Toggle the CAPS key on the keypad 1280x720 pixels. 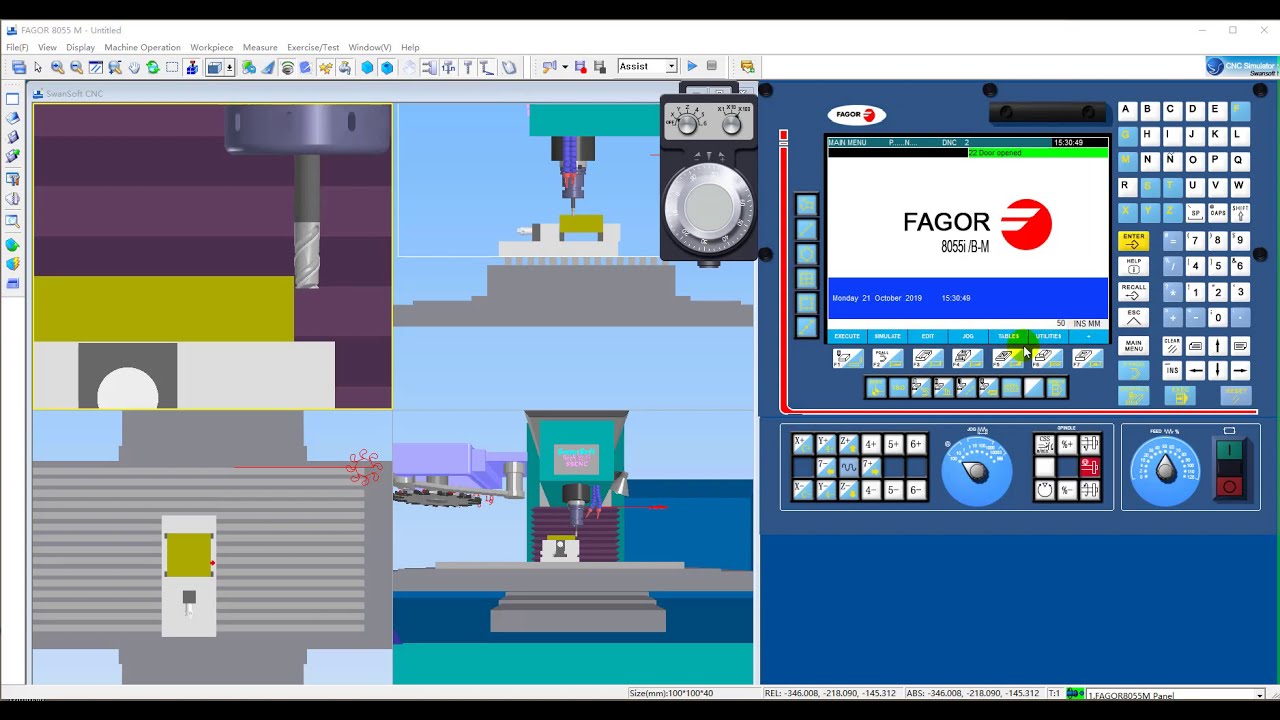point(1217,213)
